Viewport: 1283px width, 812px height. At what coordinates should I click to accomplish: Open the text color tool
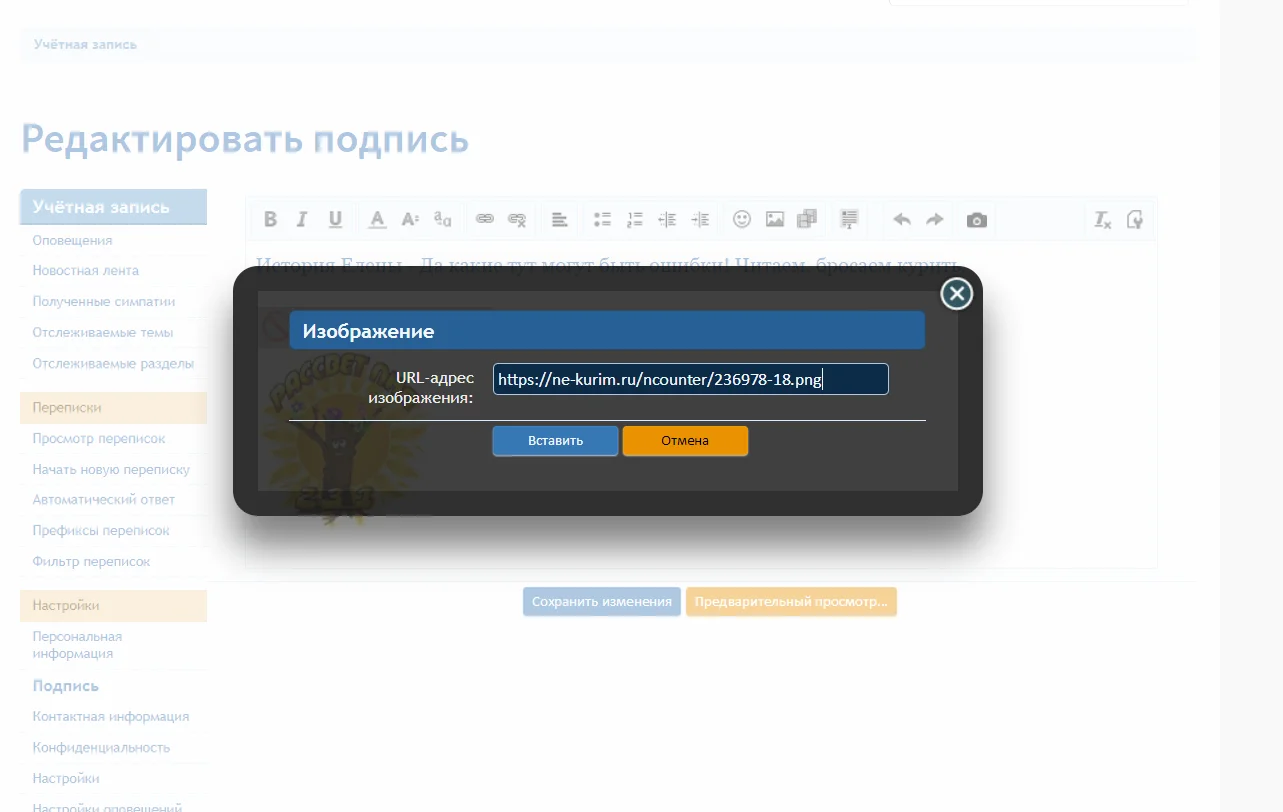pos(376,219)
